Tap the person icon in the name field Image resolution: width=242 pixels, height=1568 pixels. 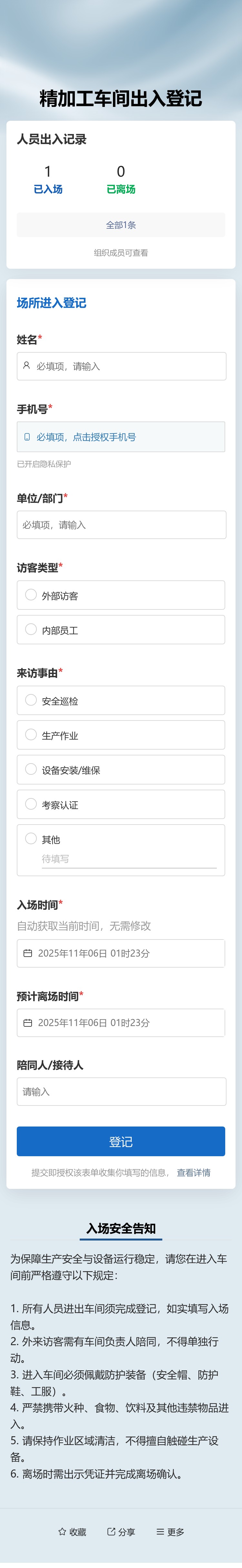[x=25, y=366]
